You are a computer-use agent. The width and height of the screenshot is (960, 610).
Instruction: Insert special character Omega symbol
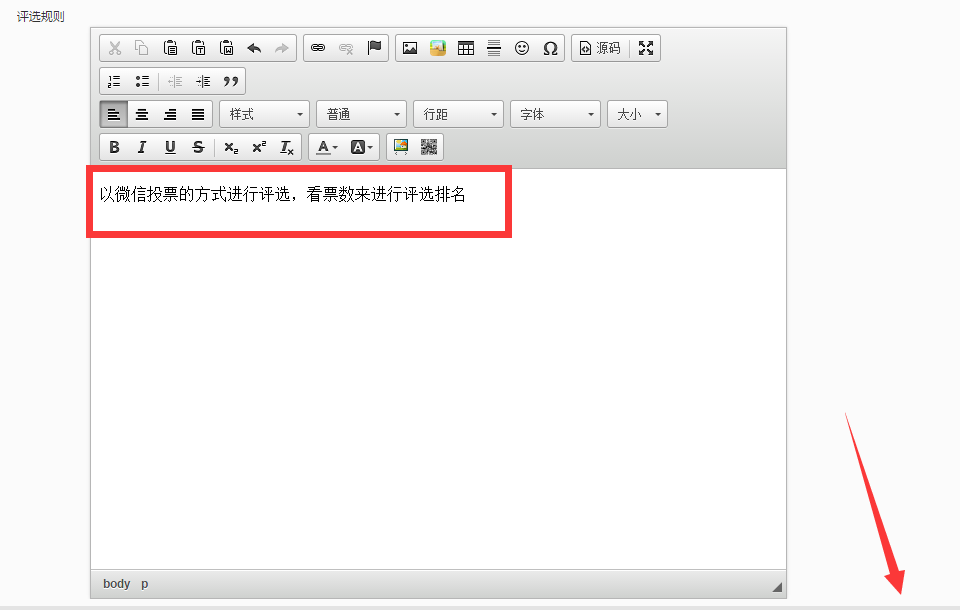click(x=550, y=48)
